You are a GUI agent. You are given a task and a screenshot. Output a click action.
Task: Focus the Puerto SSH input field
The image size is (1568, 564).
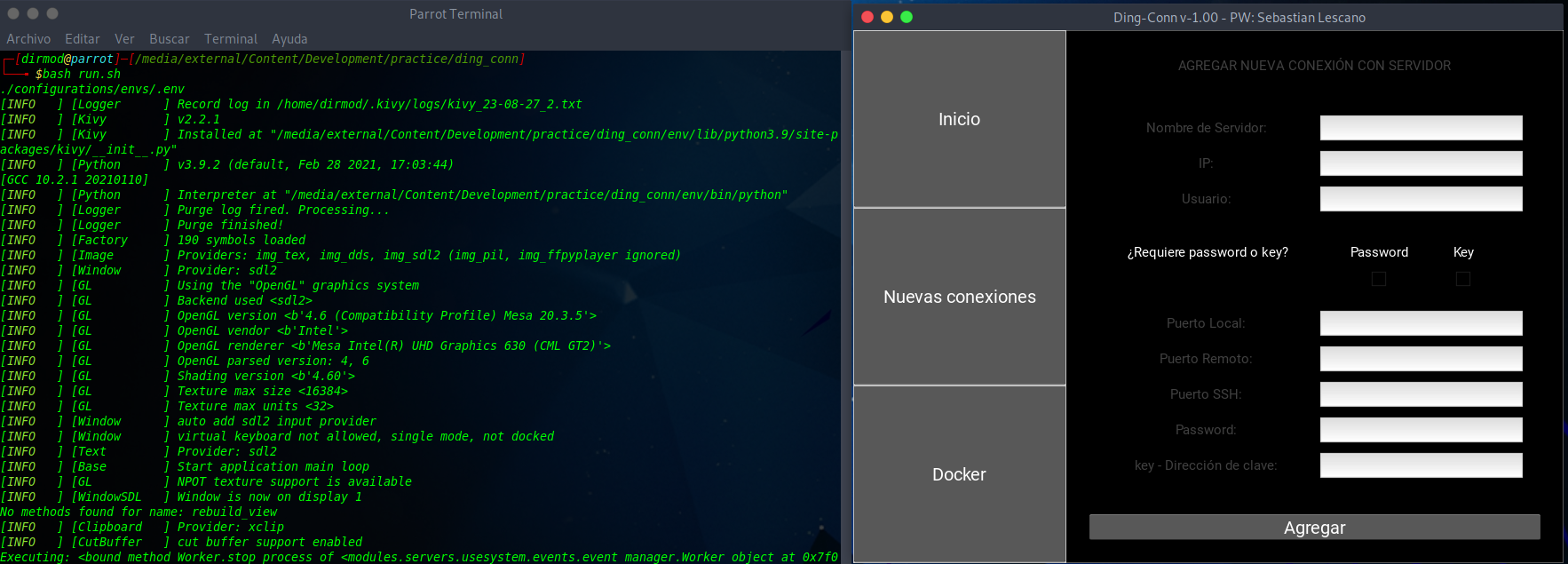1421,394
